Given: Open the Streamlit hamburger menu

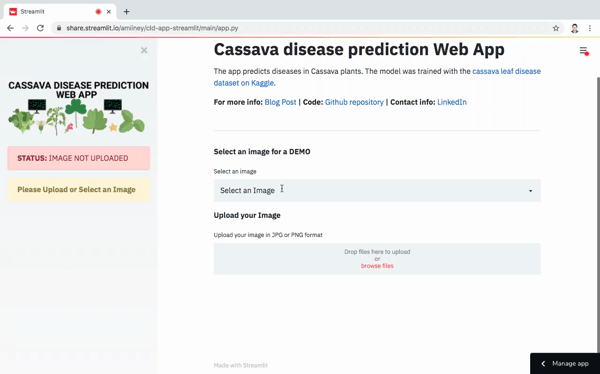Looking at the screenshot, I should click(583, 51).
